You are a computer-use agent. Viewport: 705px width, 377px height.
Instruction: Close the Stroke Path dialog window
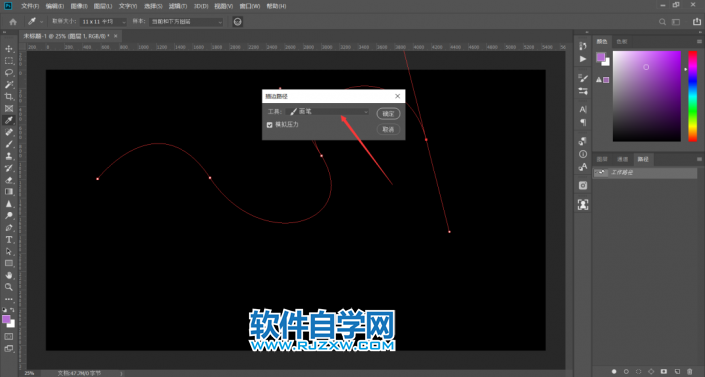(397, 96)
